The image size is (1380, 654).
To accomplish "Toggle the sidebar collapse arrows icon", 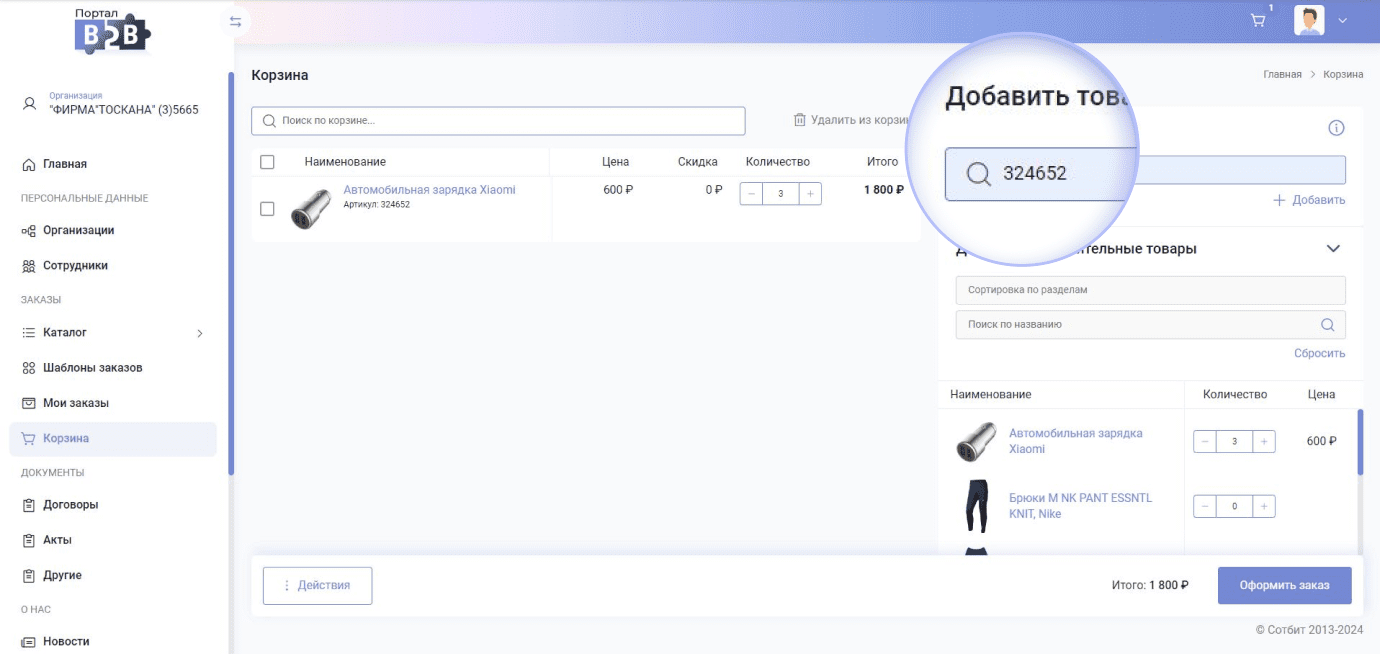I will tap(236, 21).
